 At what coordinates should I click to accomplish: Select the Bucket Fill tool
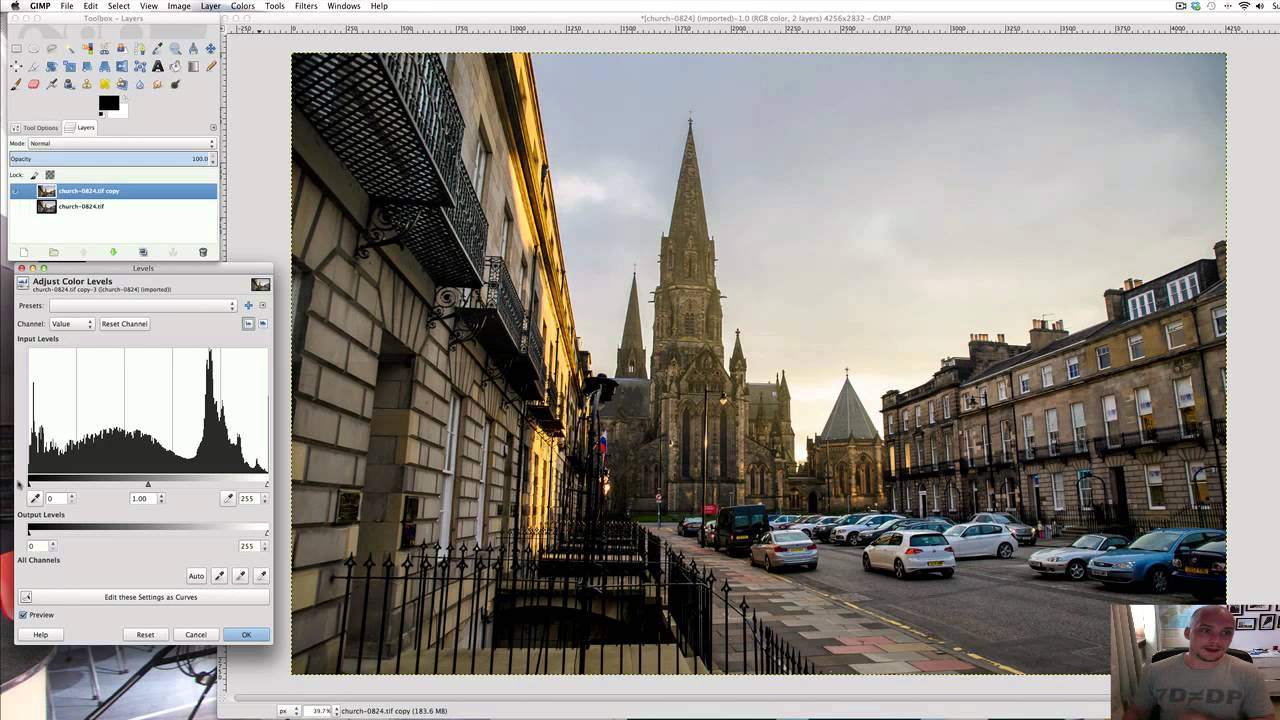(x=175, y=66)
